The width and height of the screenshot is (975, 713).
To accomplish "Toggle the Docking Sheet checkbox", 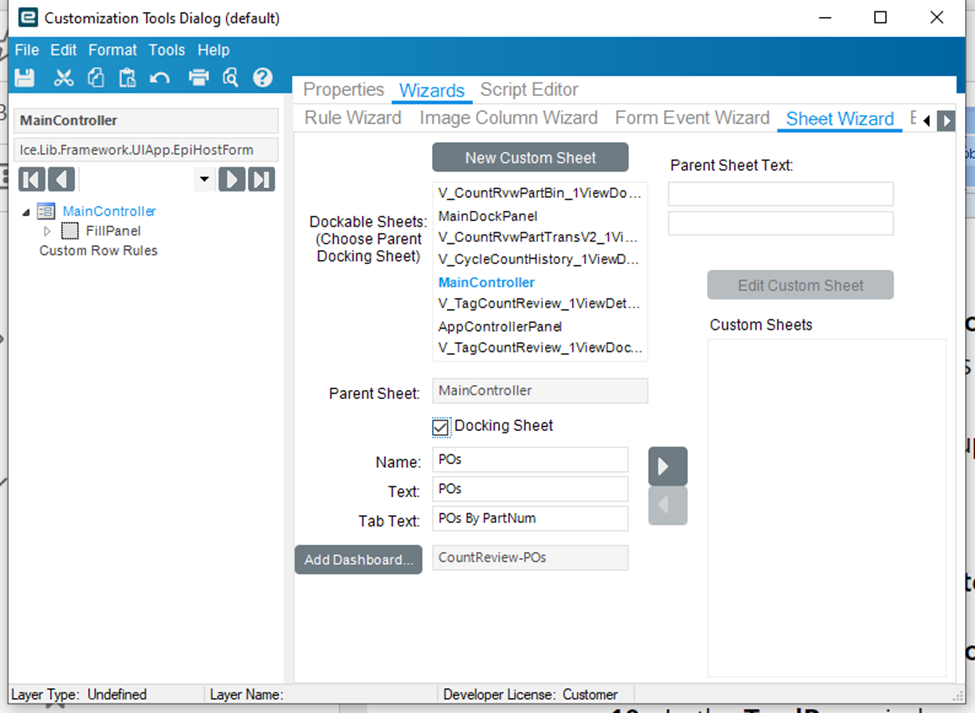I will [x=440, y=427].
